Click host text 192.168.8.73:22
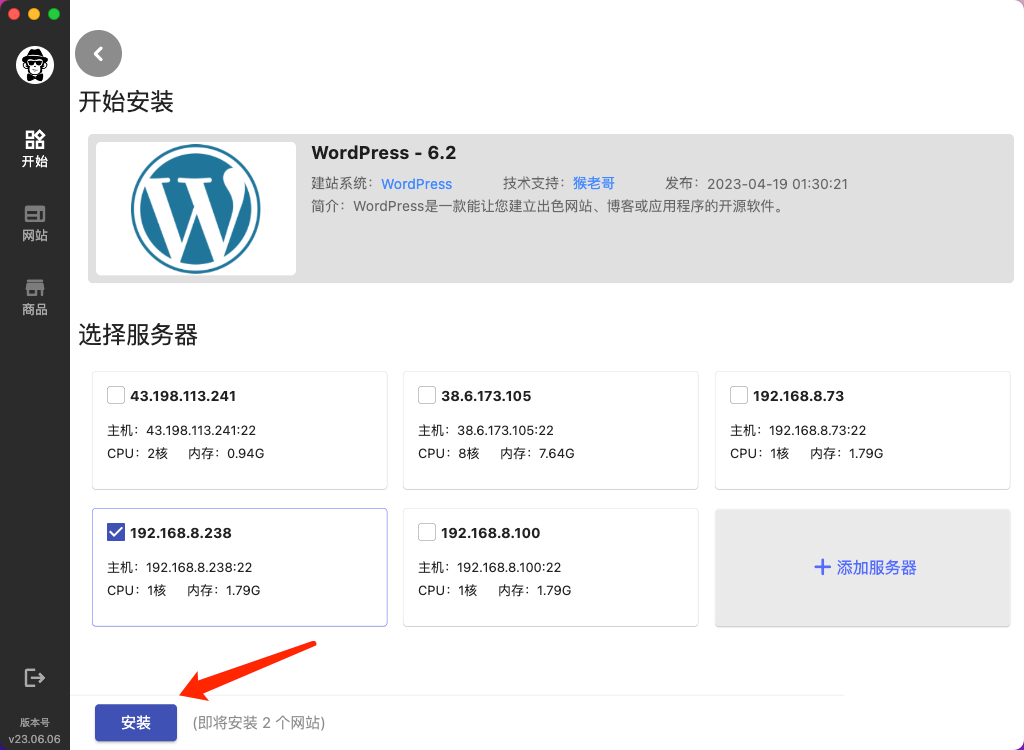1024x750 pixels. (x=817, y=431)
